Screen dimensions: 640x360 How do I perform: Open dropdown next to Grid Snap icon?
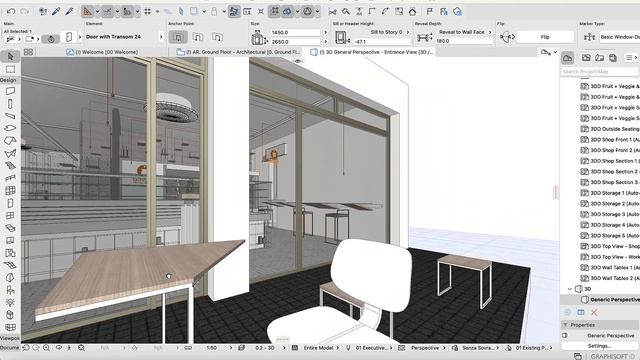(157, 11)
